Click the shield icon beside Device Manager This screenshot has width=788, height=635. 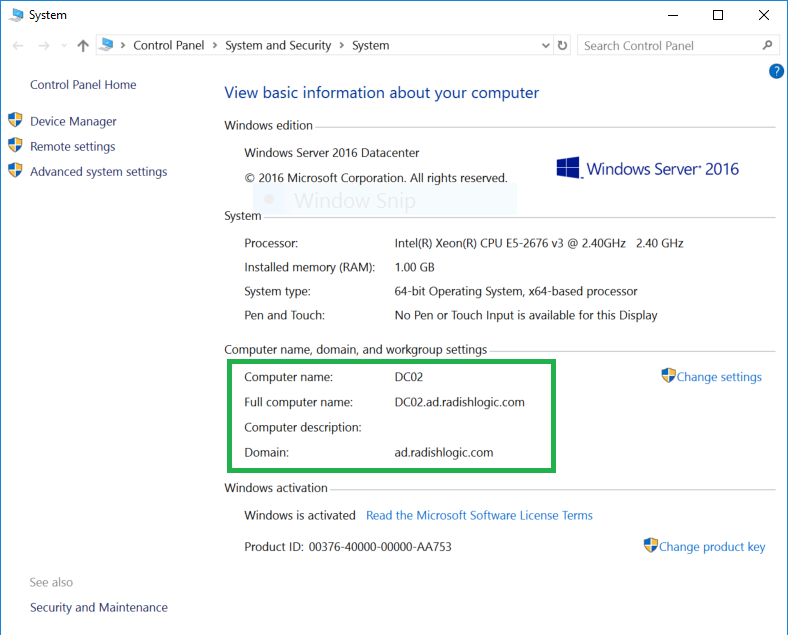click(x=15, y=120)
